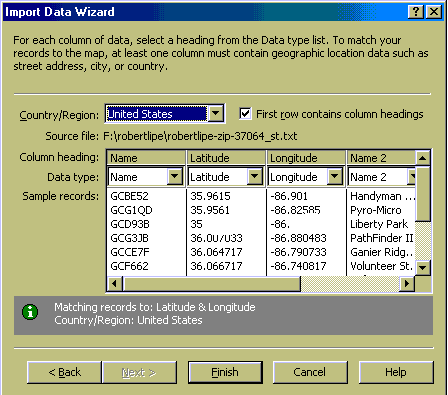This screenshot has width=448, height=395.
Task: Click longitude value -86.790733
Action: pyautogui.click(x=298, y=252)
